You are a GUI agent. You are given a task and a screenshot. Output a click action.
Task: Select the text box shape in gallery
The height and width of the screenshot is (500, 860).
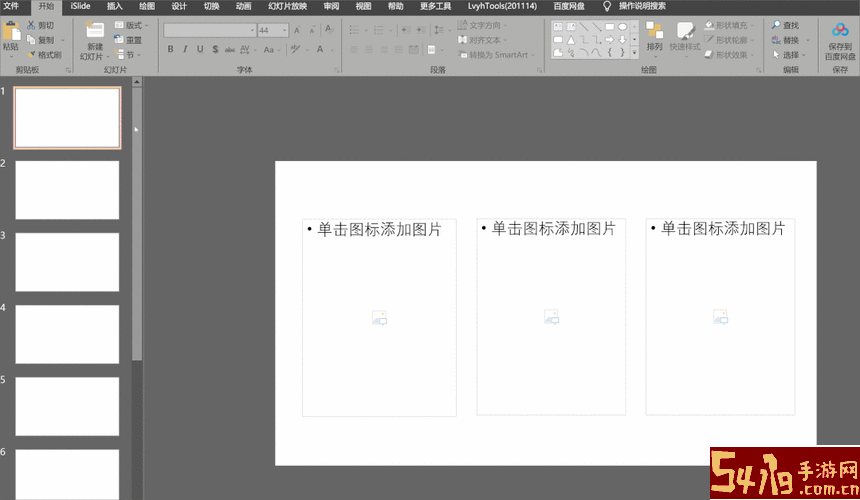(558, 26)
